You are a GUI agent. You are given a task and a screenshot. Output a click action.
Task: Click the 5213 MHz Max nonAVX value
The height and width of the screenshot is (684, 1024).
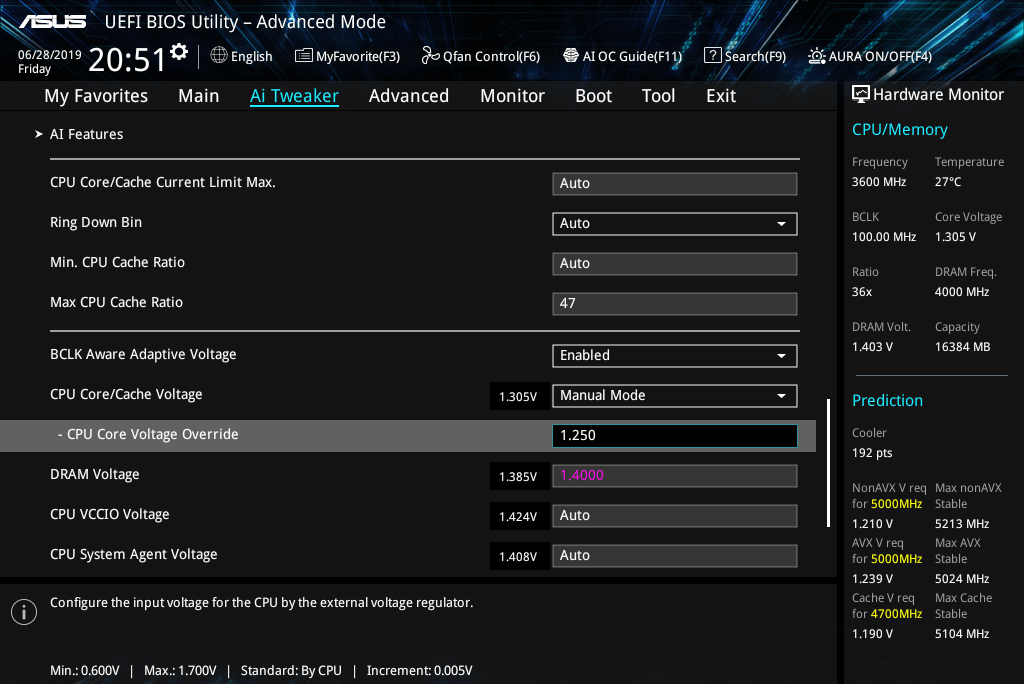962,524
